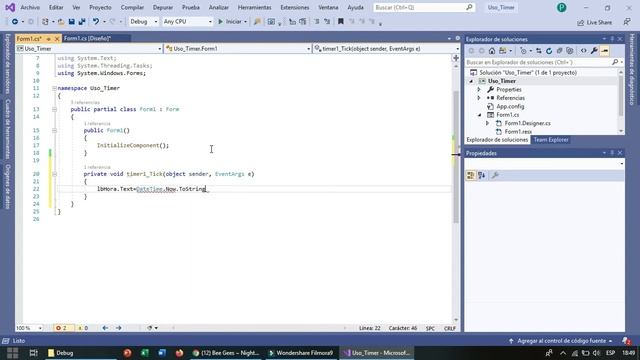
Task: Click Agregar al control de código fuente
Action: coord(561,340)
